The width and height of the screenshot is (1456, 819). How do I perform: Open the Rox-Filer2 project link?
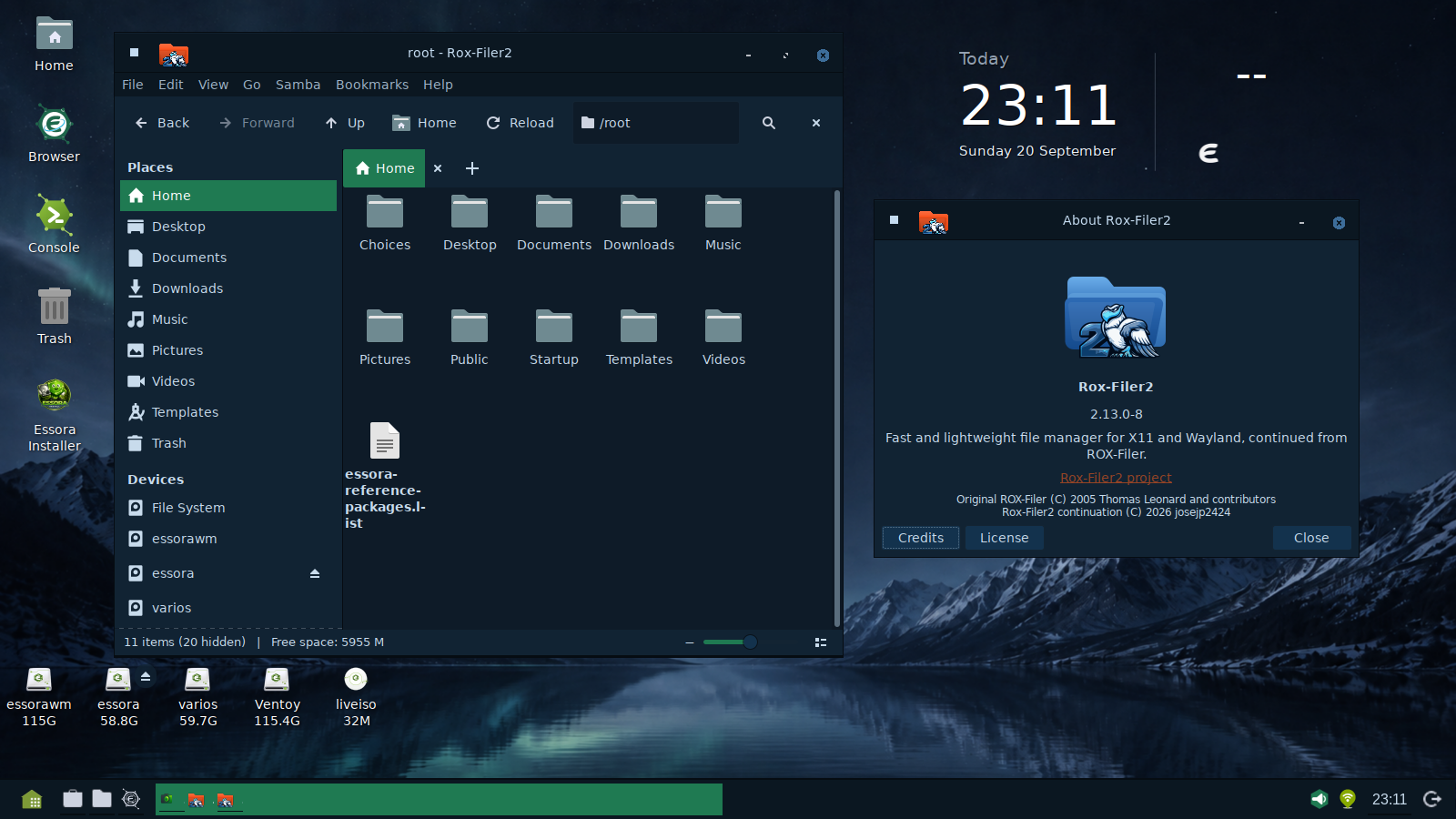[x=1116, y=478]
